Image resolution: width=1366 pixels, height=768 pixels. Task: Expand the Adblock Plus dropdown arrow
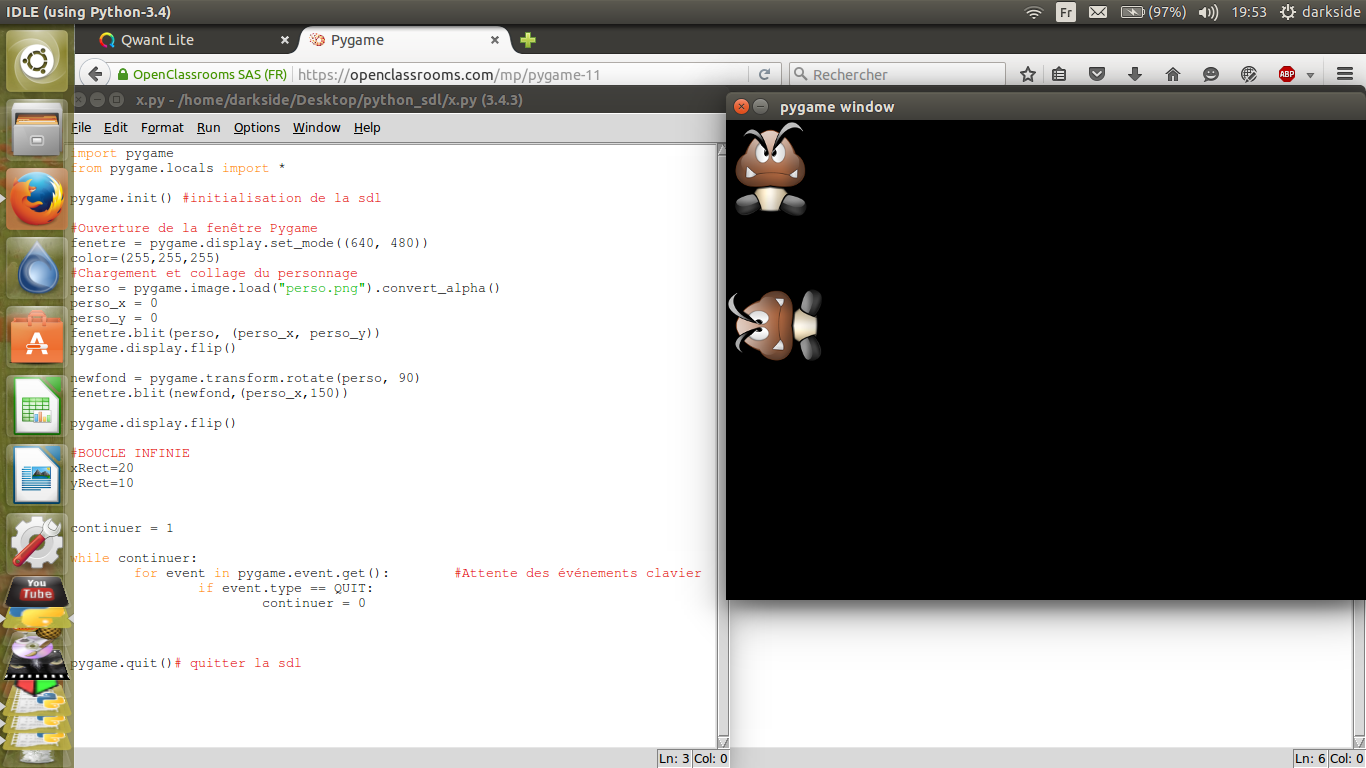[1310, 74]
